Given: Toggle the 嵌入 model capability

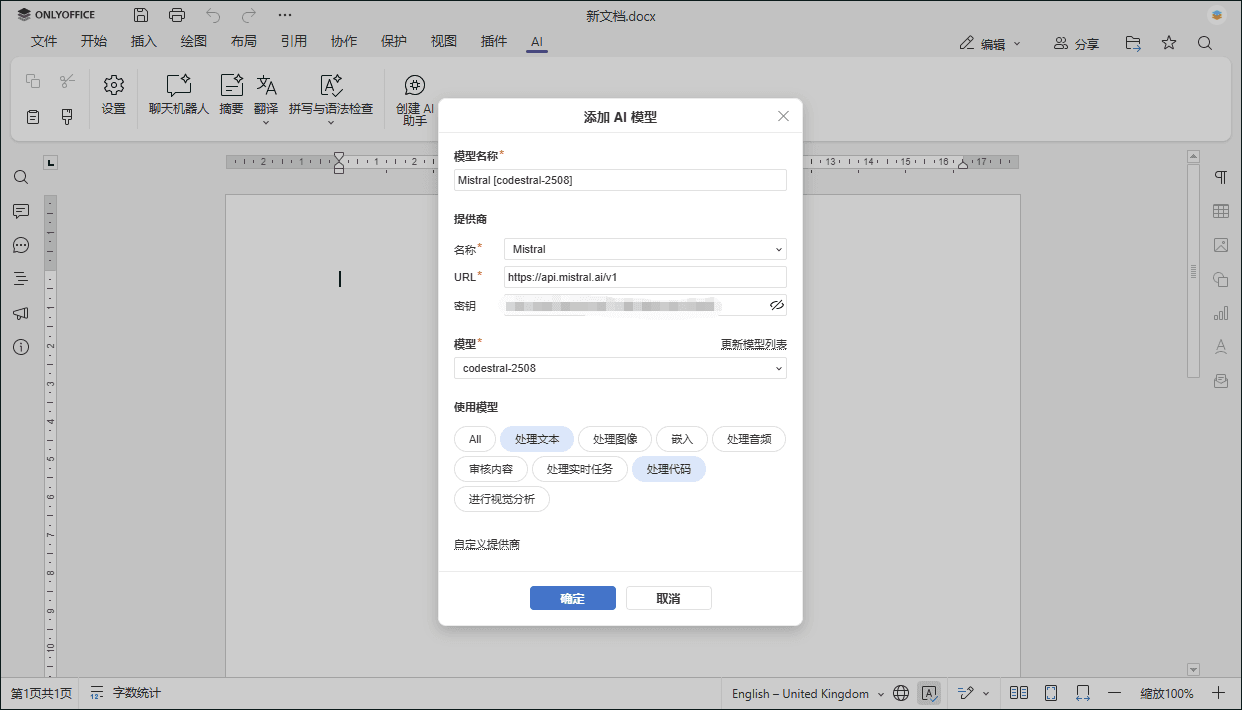Looking at the screenshot, I should coord(682,438).
